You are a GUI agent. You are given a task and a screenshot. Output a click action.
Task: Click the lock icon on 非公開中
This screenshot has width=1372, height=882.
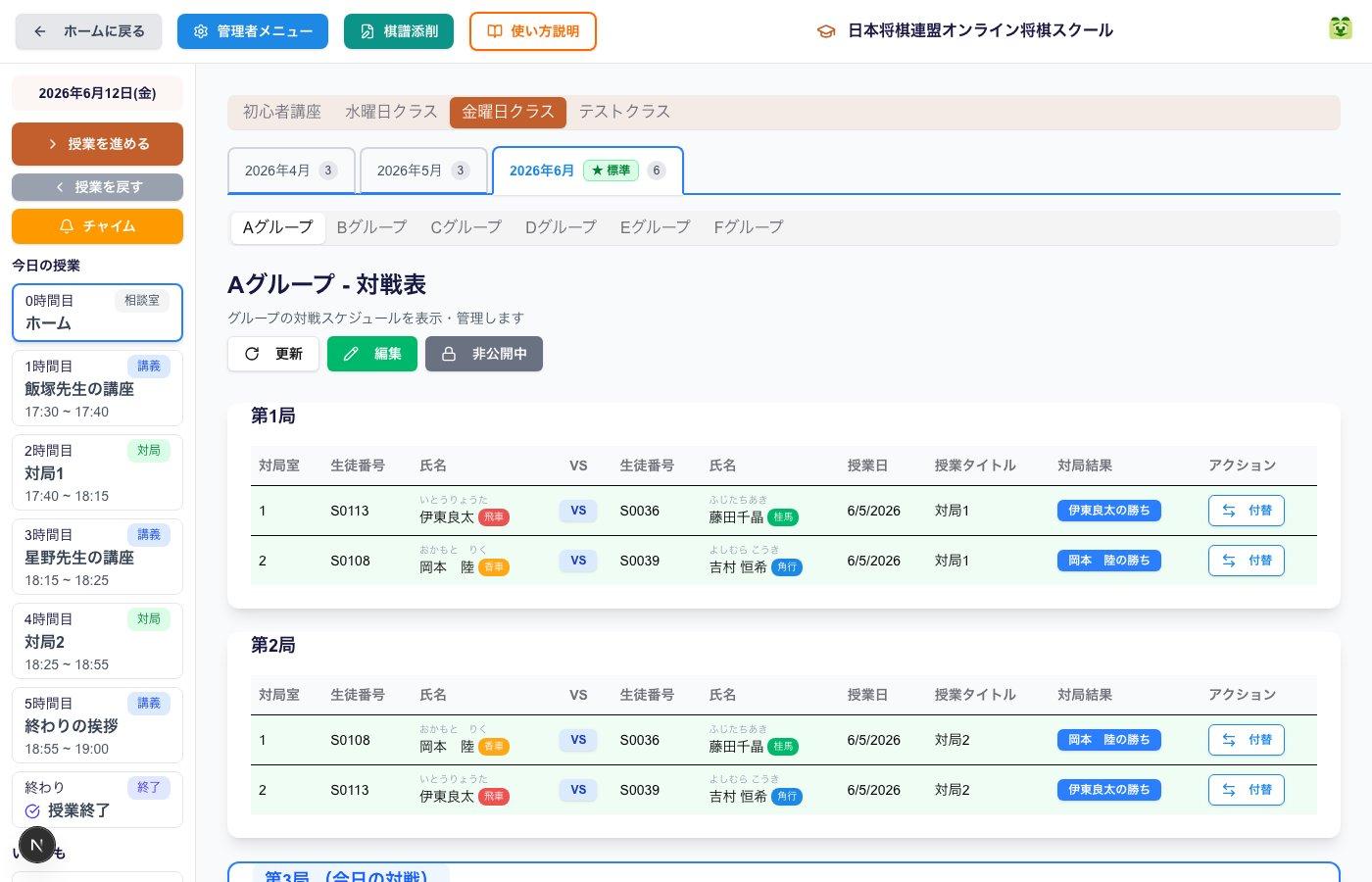[x=449, y=354]
